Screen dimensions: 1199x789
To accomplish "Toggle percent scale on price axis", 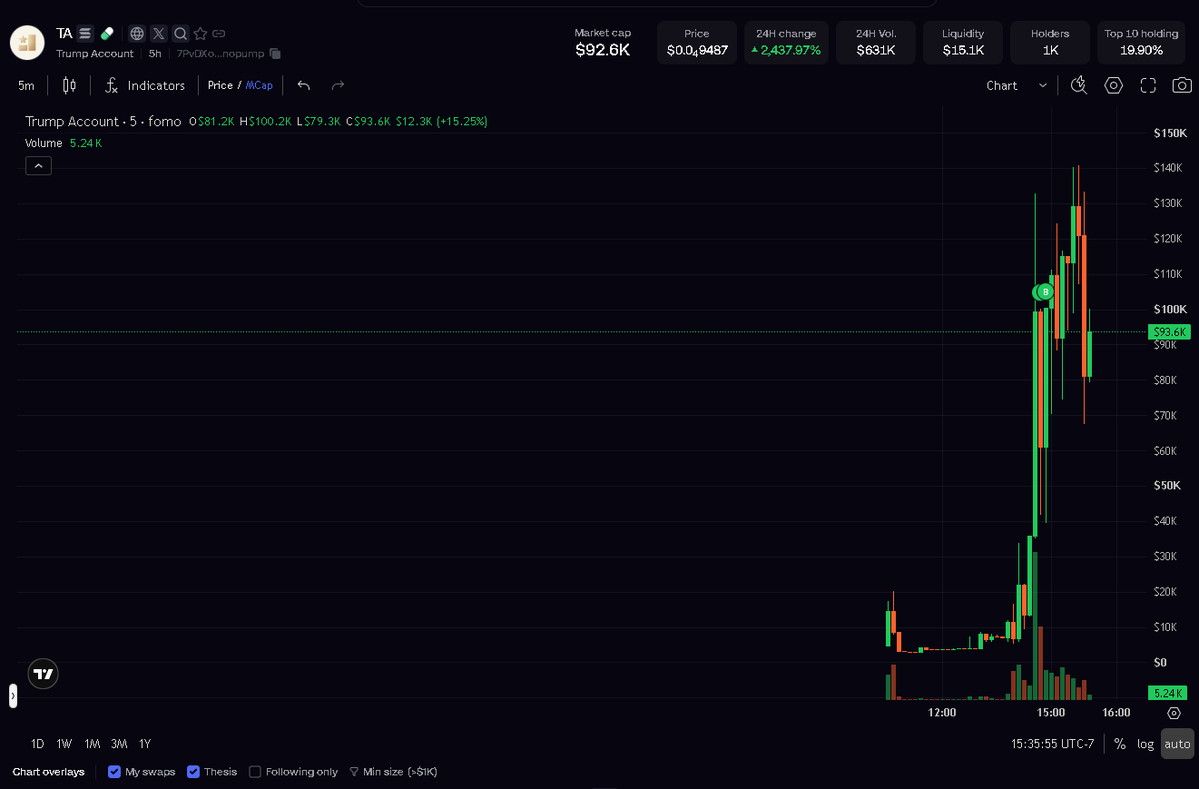I will [1119, 744].
